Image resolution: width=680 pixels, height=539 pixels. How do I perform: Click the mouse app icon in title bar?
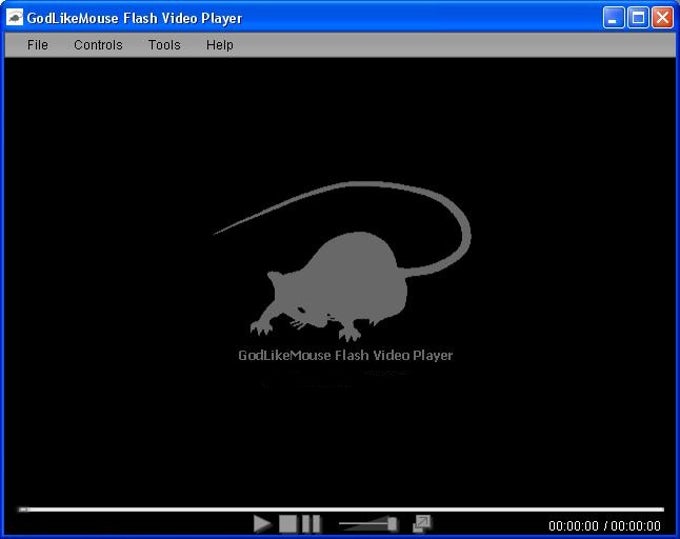point(14,18)
